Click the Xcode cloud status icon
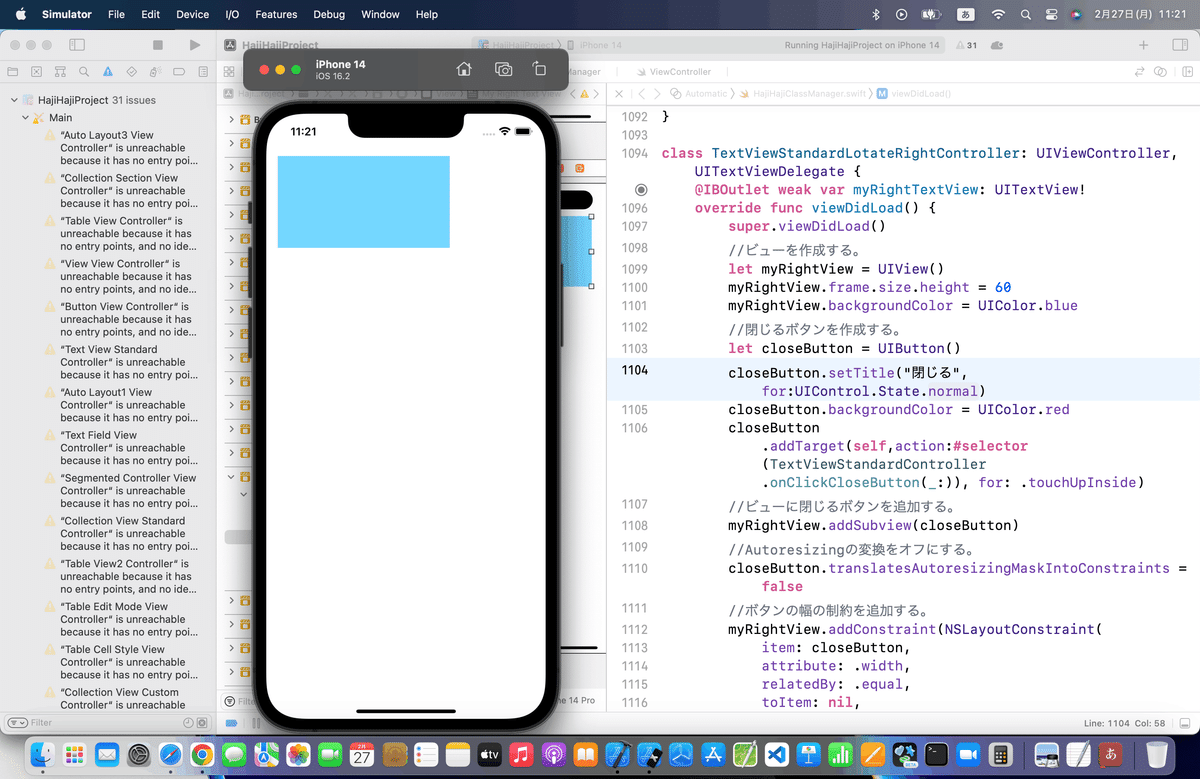Image resolution: width=1200 pixels, height=779 pixels. pyautogui.click(x=997, y=46)
